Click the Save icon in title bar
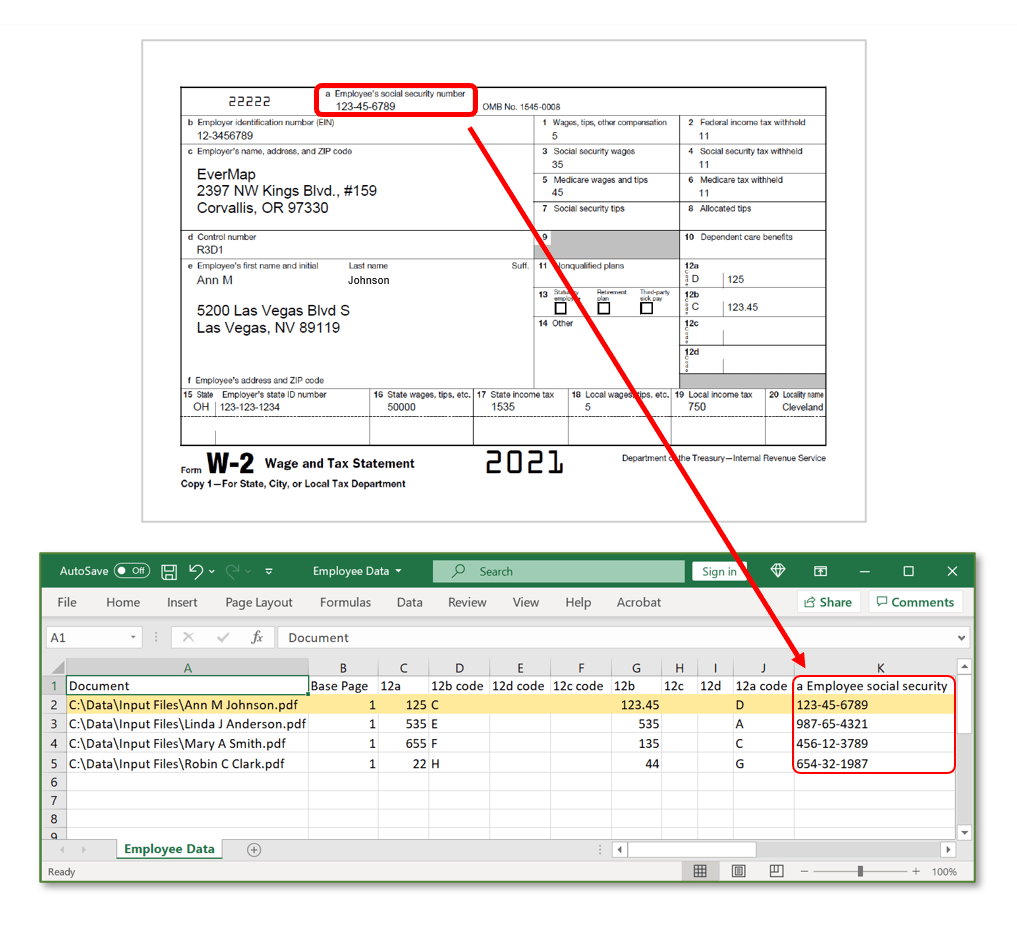The image size is (1017, 931). point(169,571)
